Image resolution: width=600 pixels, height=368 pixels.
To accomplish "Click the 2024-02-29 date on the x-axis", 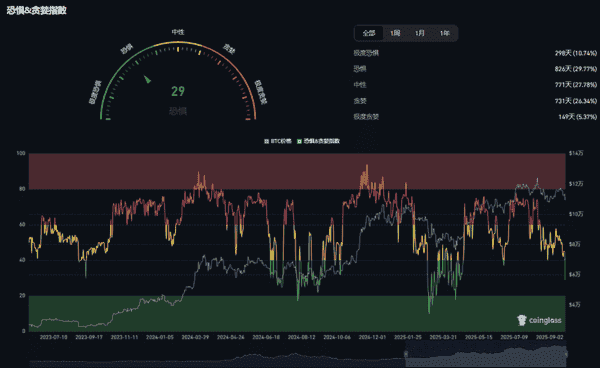I will click(195, 337).
